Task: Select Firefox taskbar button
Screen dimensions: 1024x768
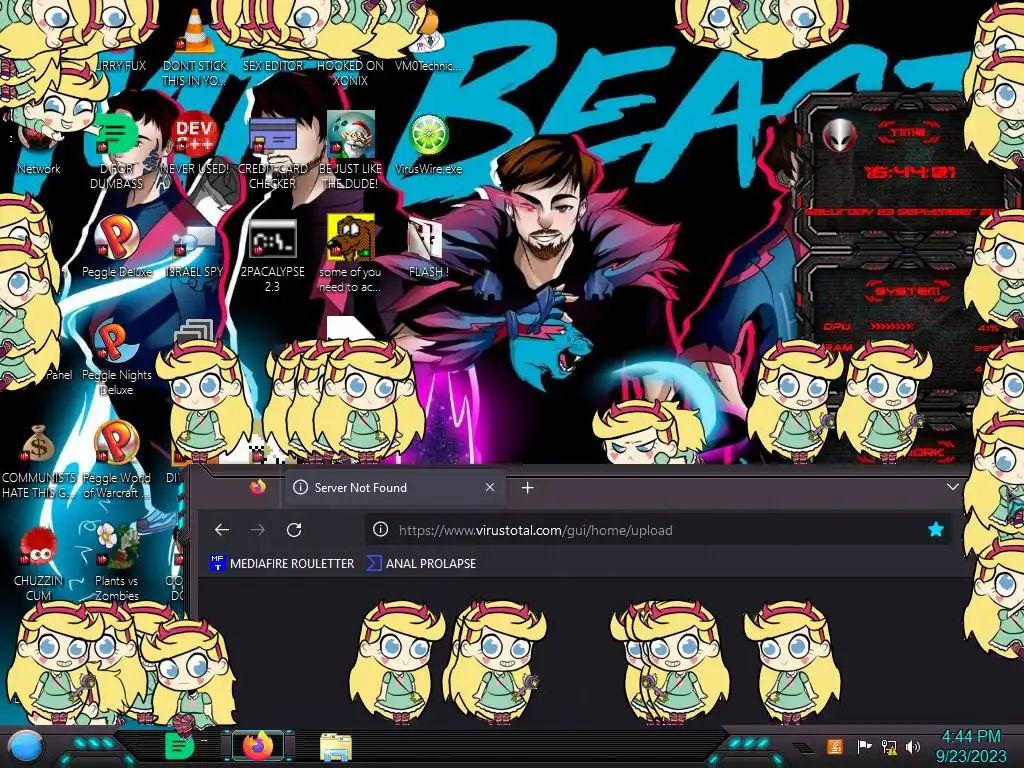Action: (x=258, y=746)
